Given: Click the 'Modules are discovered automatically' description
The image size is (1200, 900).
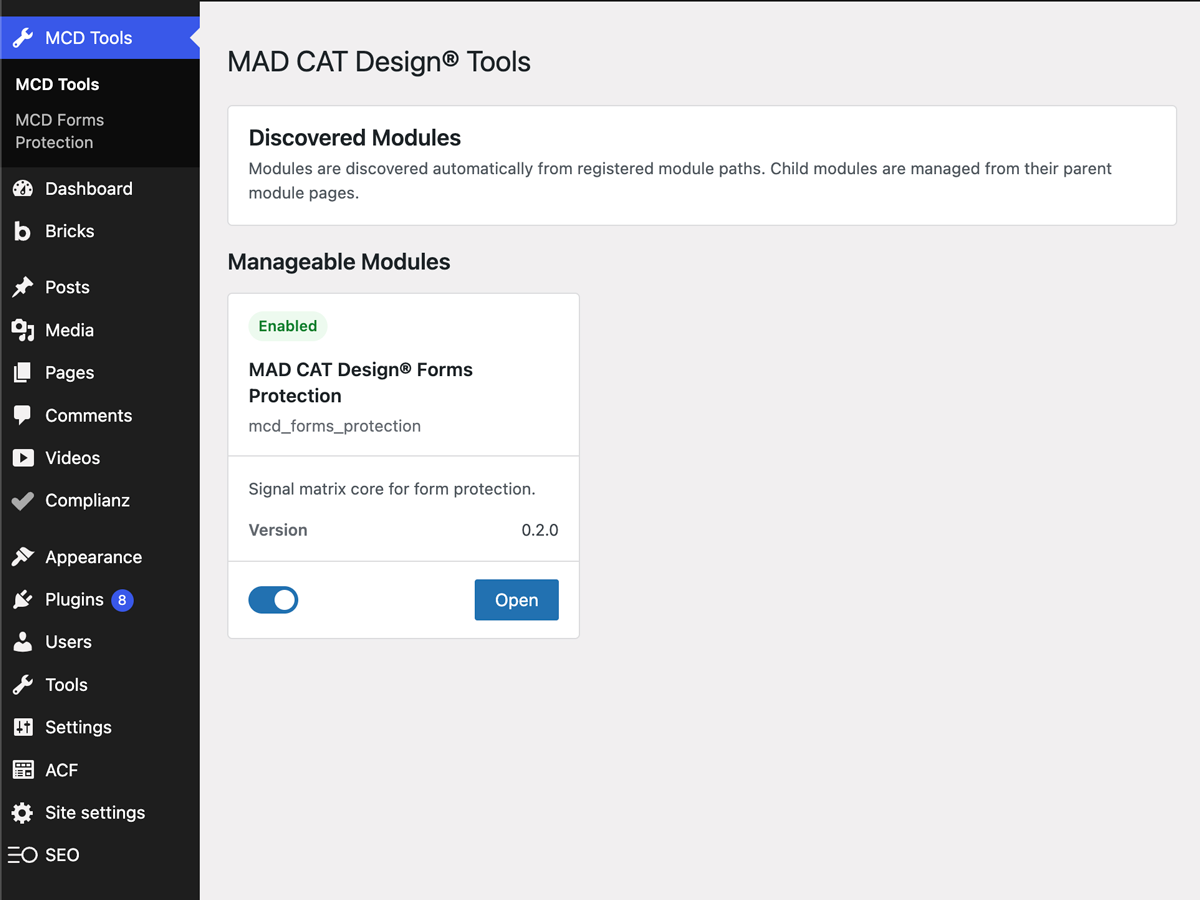Looking at the screenshot, I should pos(680,181).
